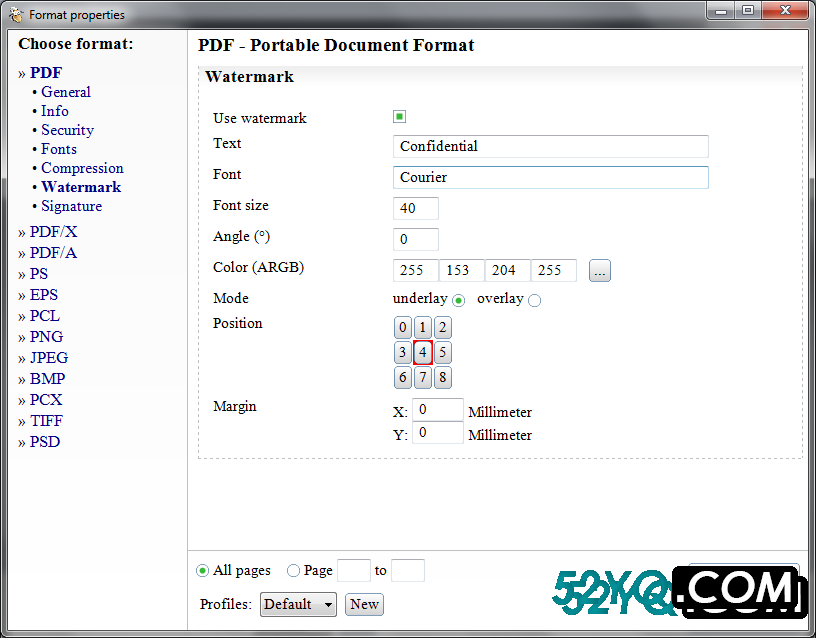This screenshot has height=638, width=816.
Task: Open the Fonts PDF settings page
Action: pyautogui.click(x=59, y=149)
